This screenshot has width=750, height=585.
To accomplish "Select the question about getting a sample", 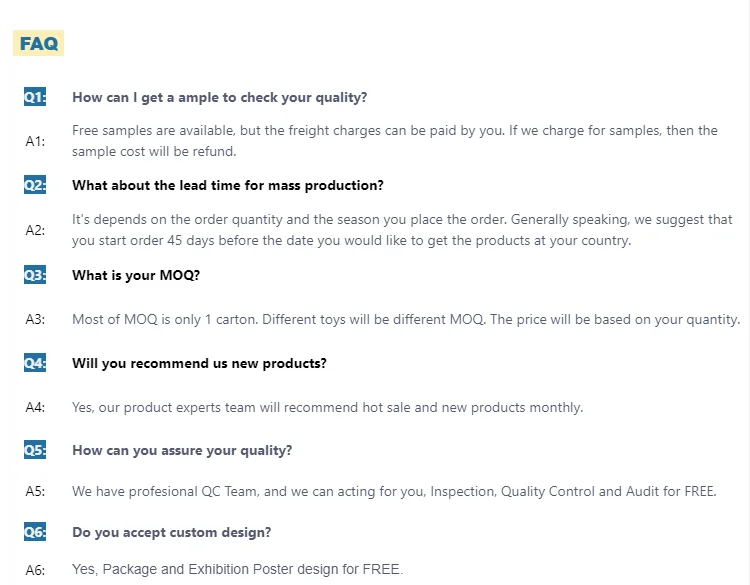I will (219, 97).
